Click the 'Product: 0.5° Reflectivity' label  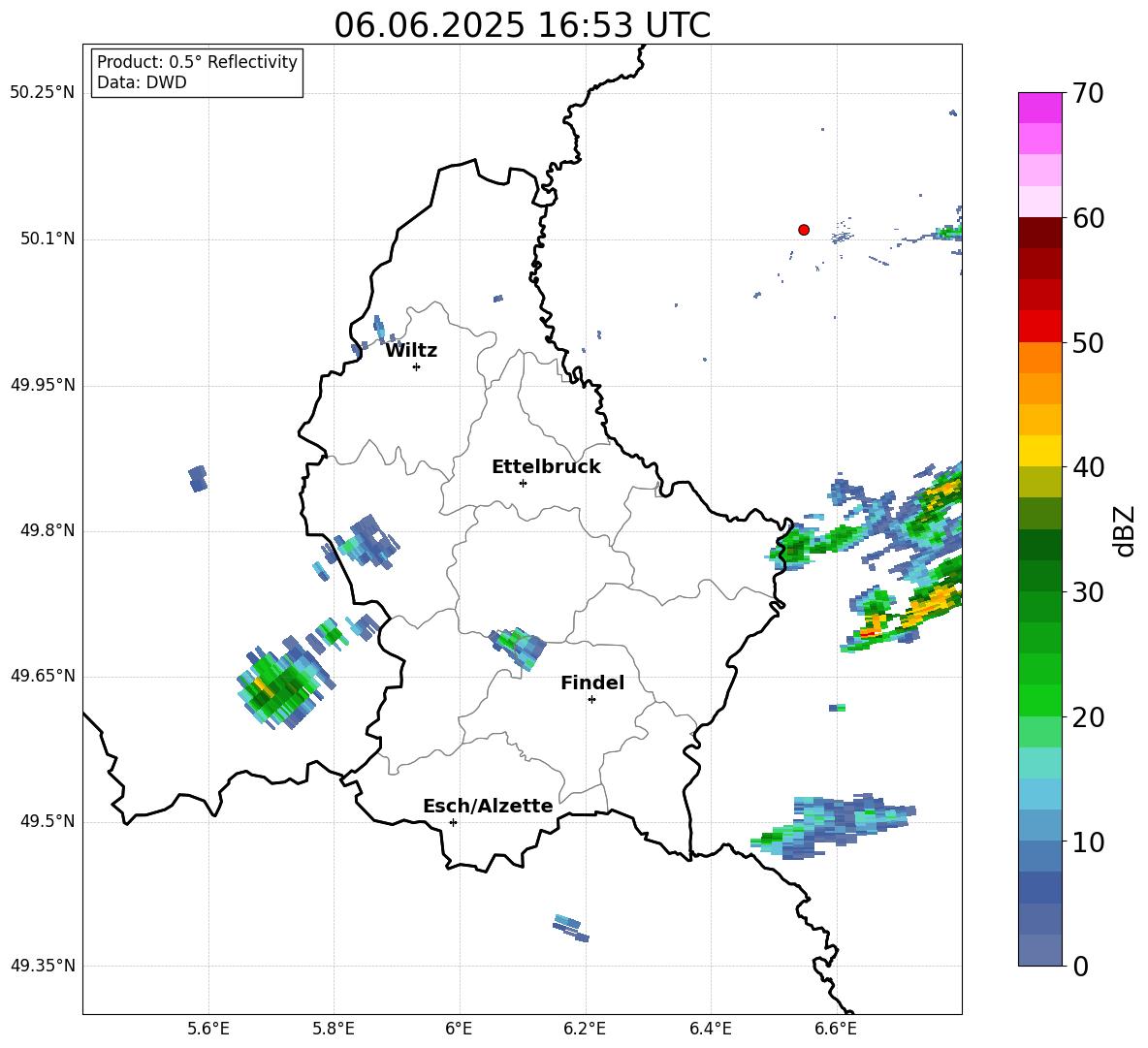(x=197, y=62)
